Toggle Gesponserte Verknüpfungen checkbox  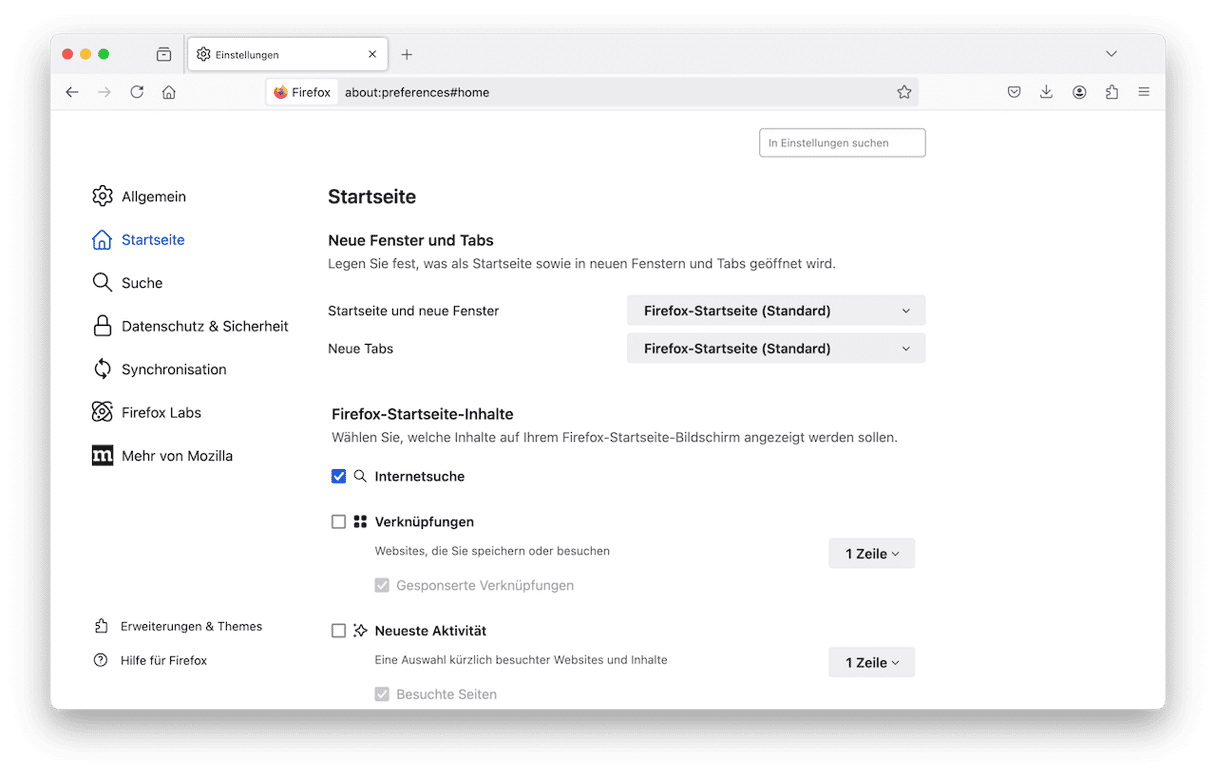pos(382,585)
